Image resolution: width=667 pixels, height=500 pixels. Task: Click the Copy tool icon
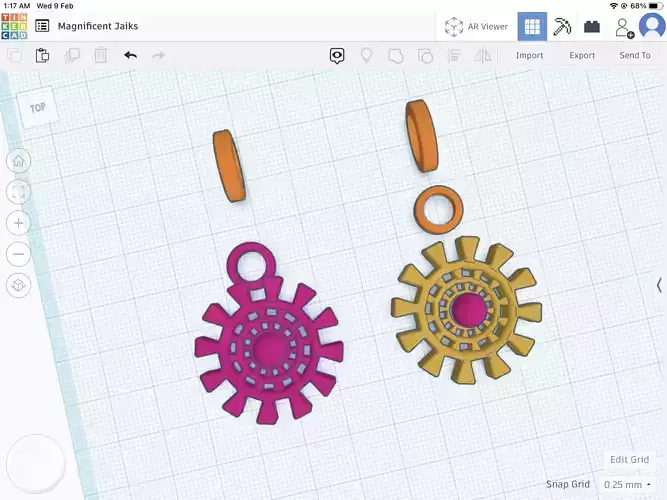point(14,55)
